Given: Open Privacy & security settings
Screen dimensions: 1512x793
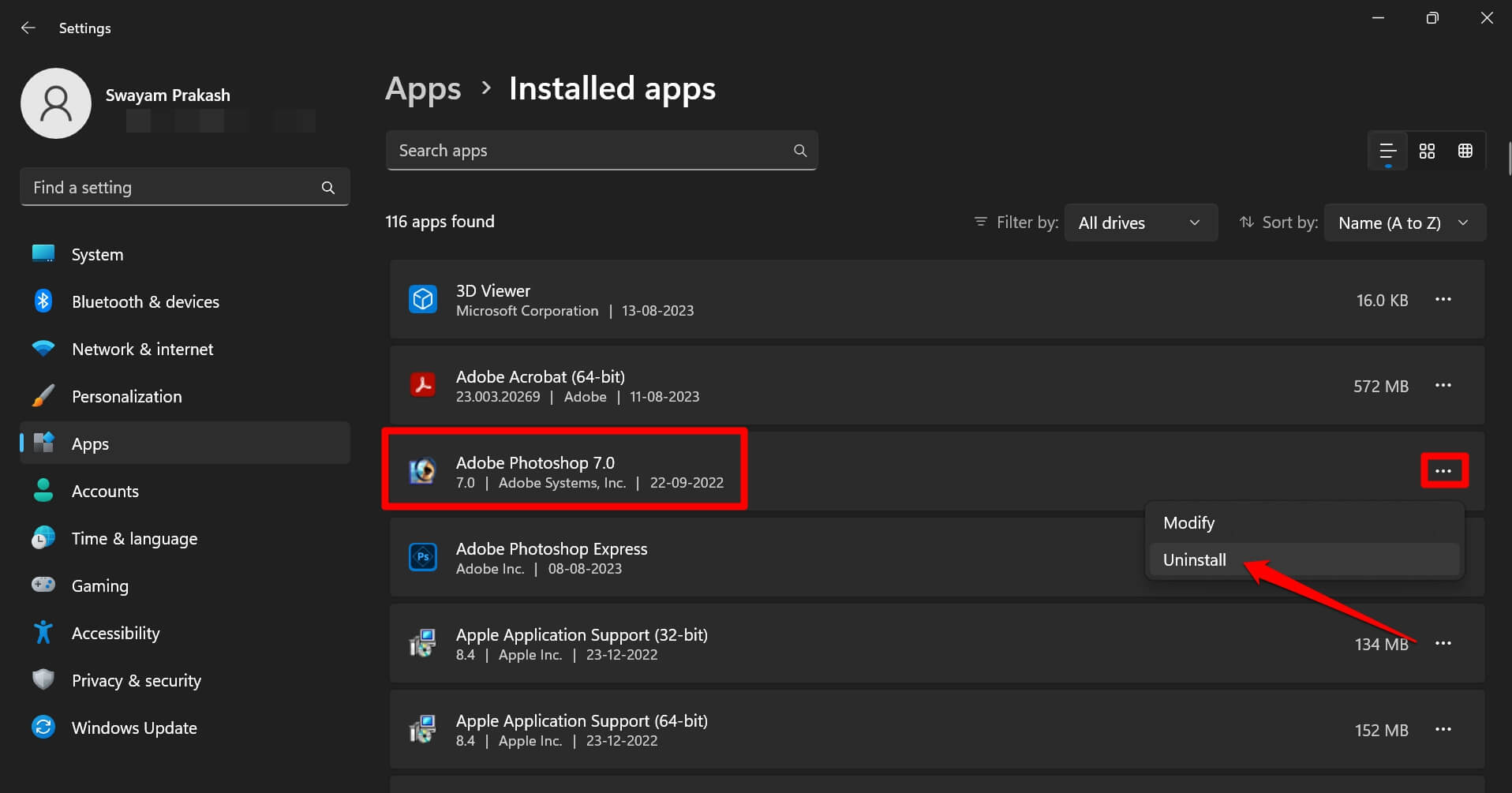Looking at the screenshot, I should tap(185, 680).
